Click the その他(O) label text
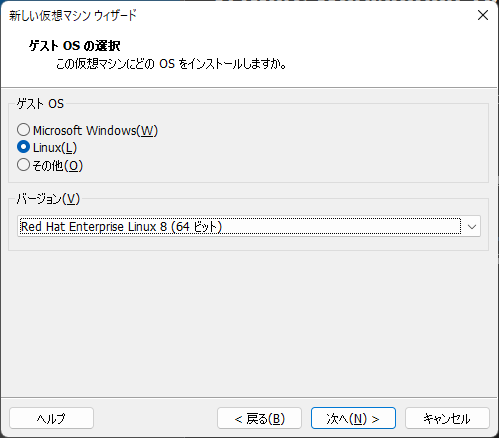Viewport: 499px width, 438px height. pos(57,165)
